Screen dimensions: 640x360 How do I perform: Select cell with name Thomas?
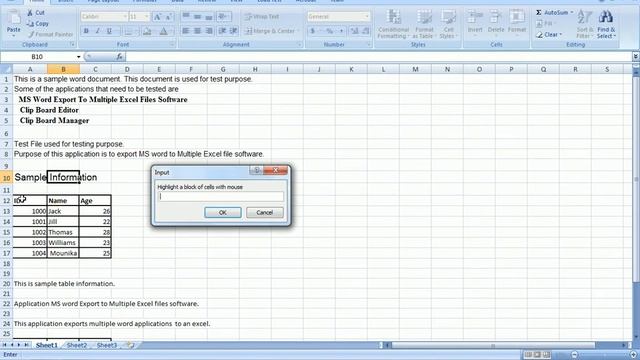click(x=63, y=232)
